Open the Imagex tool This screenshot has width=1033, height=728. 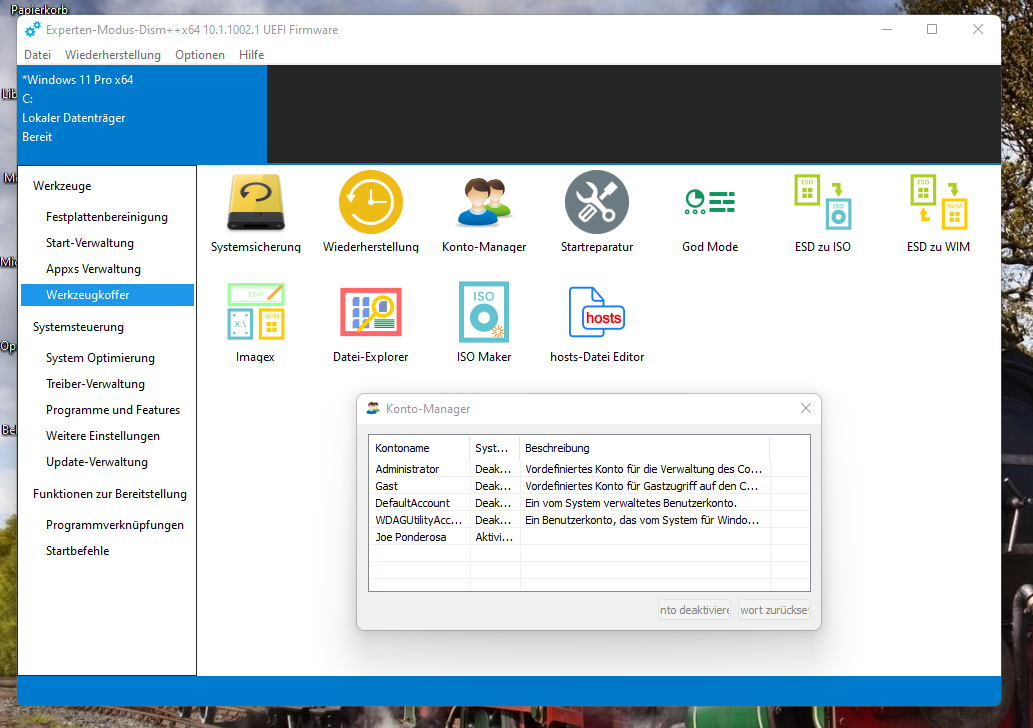click(x=256, y=322)
